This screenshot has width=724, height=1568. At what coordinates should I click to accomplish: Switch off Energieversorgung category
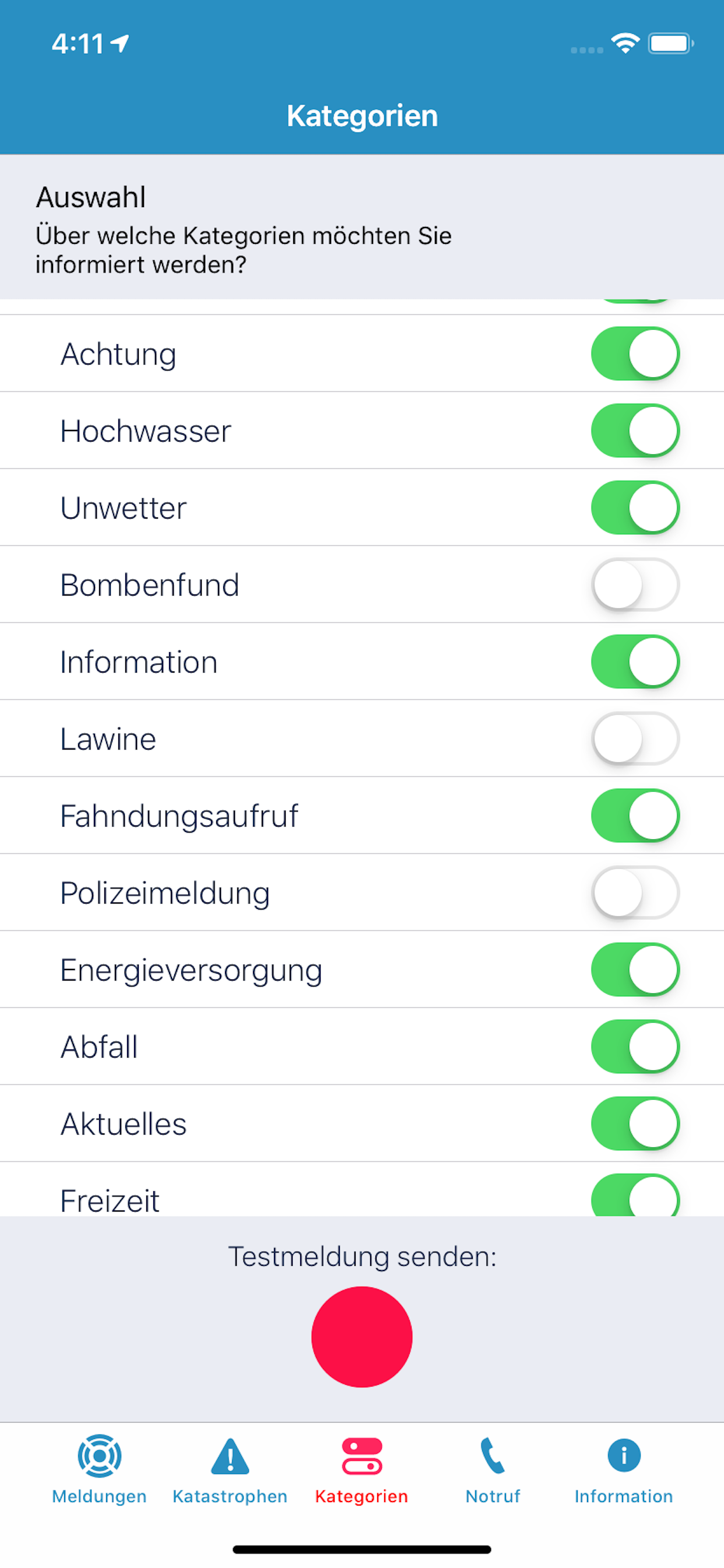pos(635,970)
